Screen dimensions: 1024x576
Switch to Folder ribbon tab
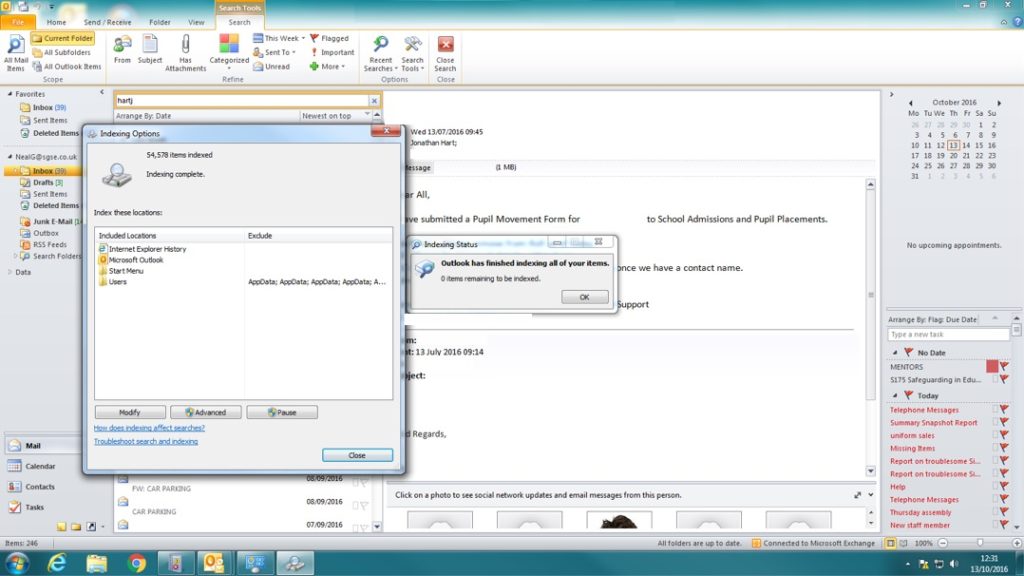159,22
